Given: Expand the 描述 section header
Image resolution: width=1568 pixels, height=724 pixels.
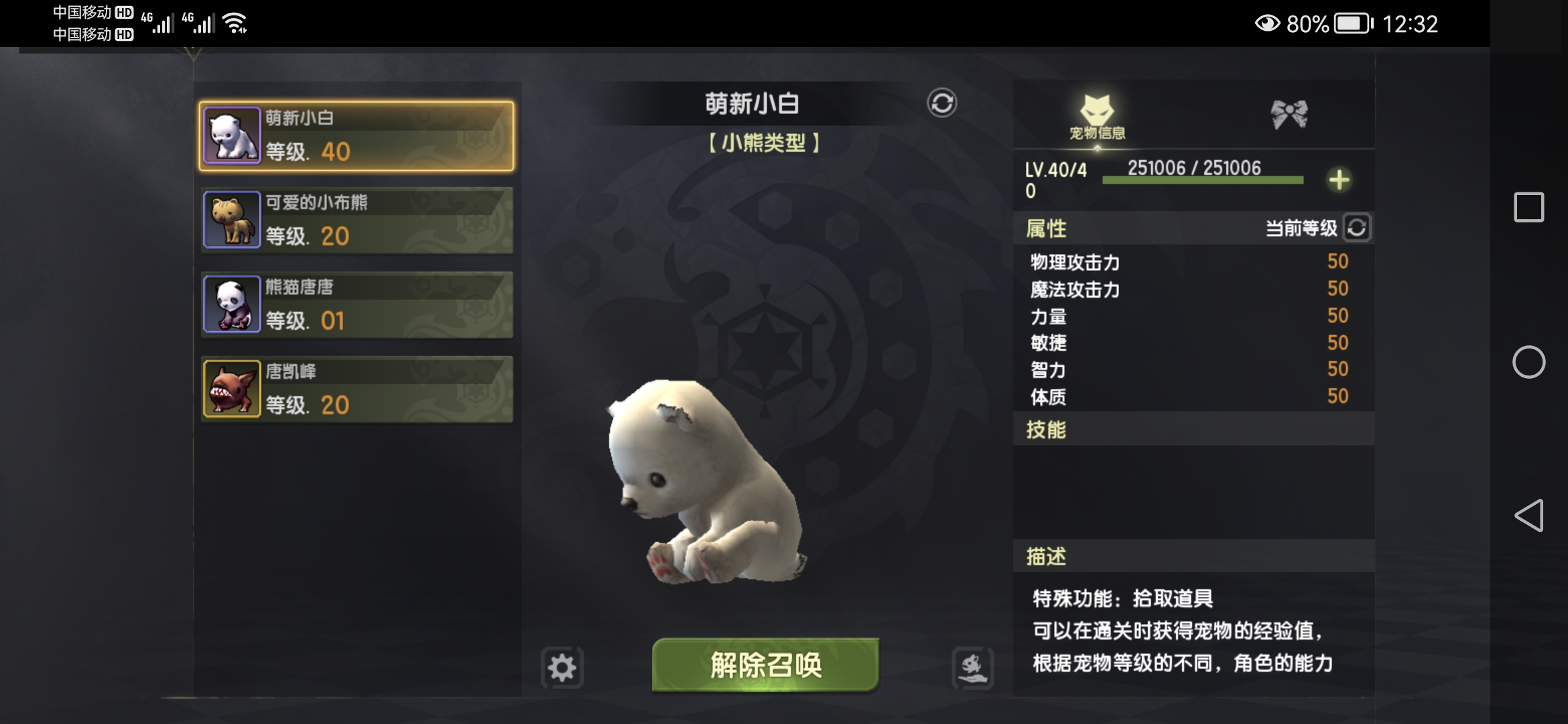Looking at the screenshot, I should (x=1193, y=556).
